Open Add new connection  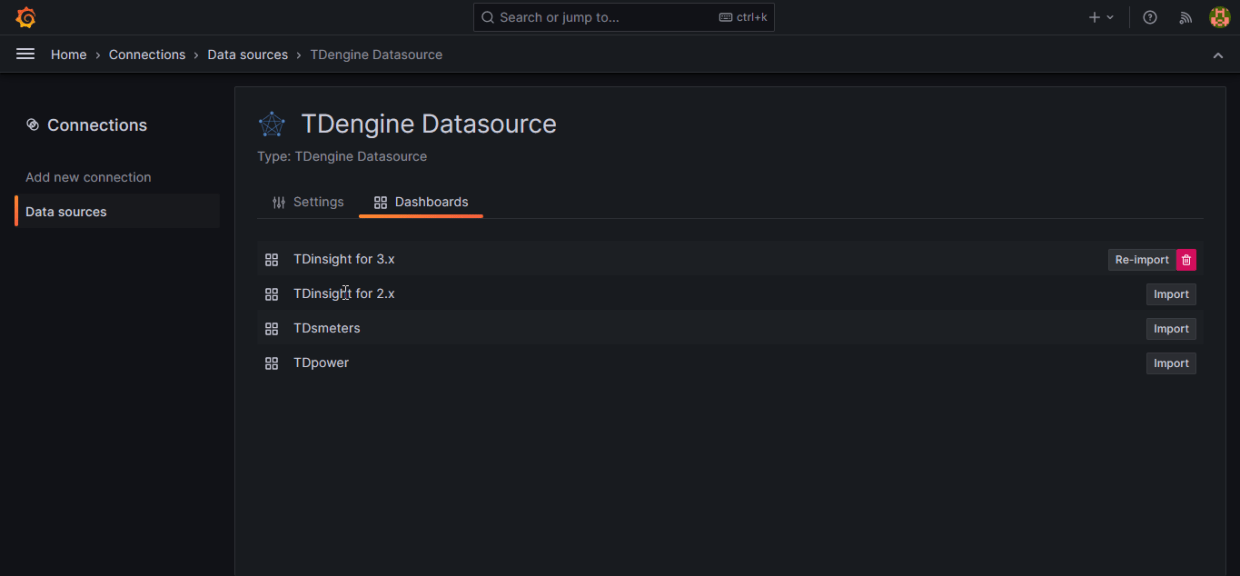(x=87, y=177)
